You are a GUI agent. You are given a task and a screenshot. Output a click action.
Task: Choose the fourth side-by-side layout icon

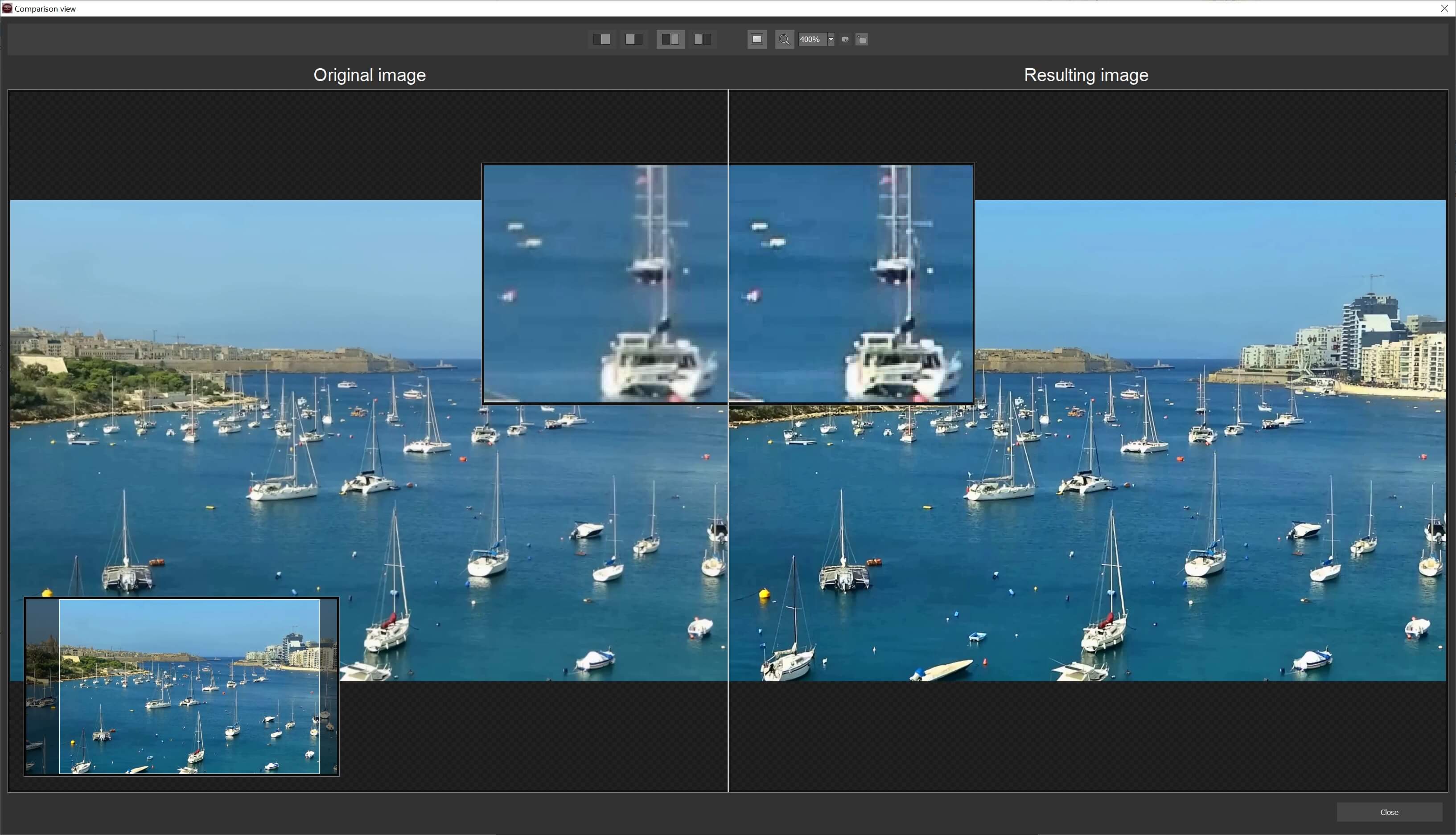pyautogui.click(x=702, y=39)
